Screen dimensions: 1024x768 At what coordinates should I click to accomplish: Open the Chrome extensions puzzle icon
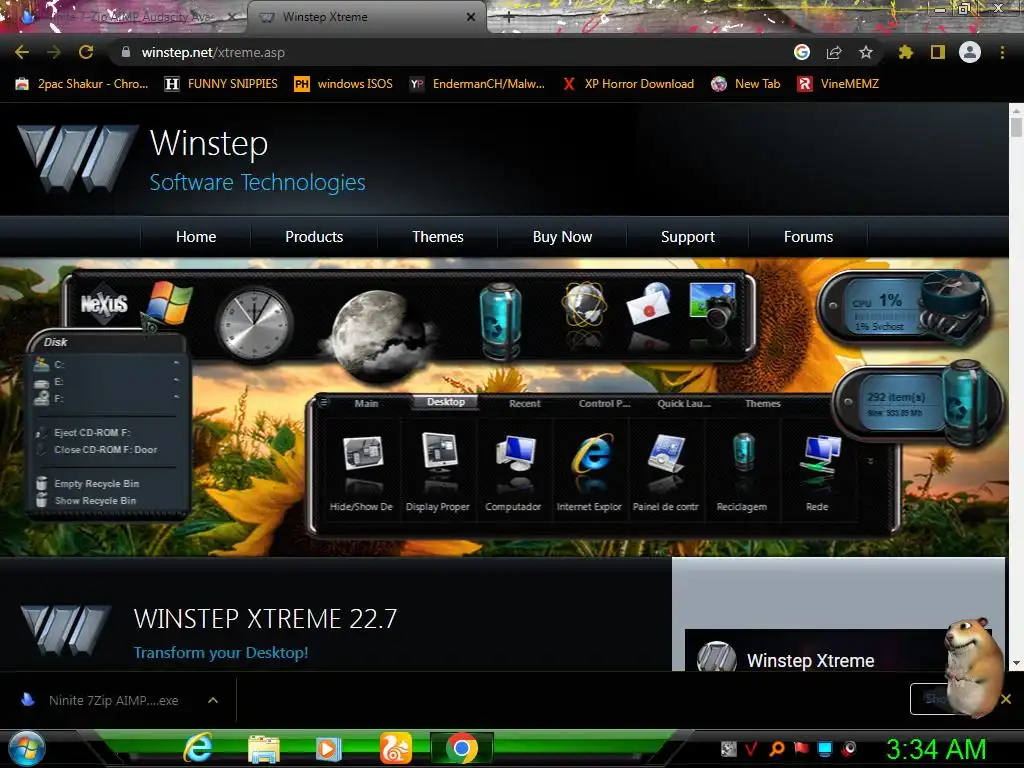pyautogui.click(x=905, y=52)
